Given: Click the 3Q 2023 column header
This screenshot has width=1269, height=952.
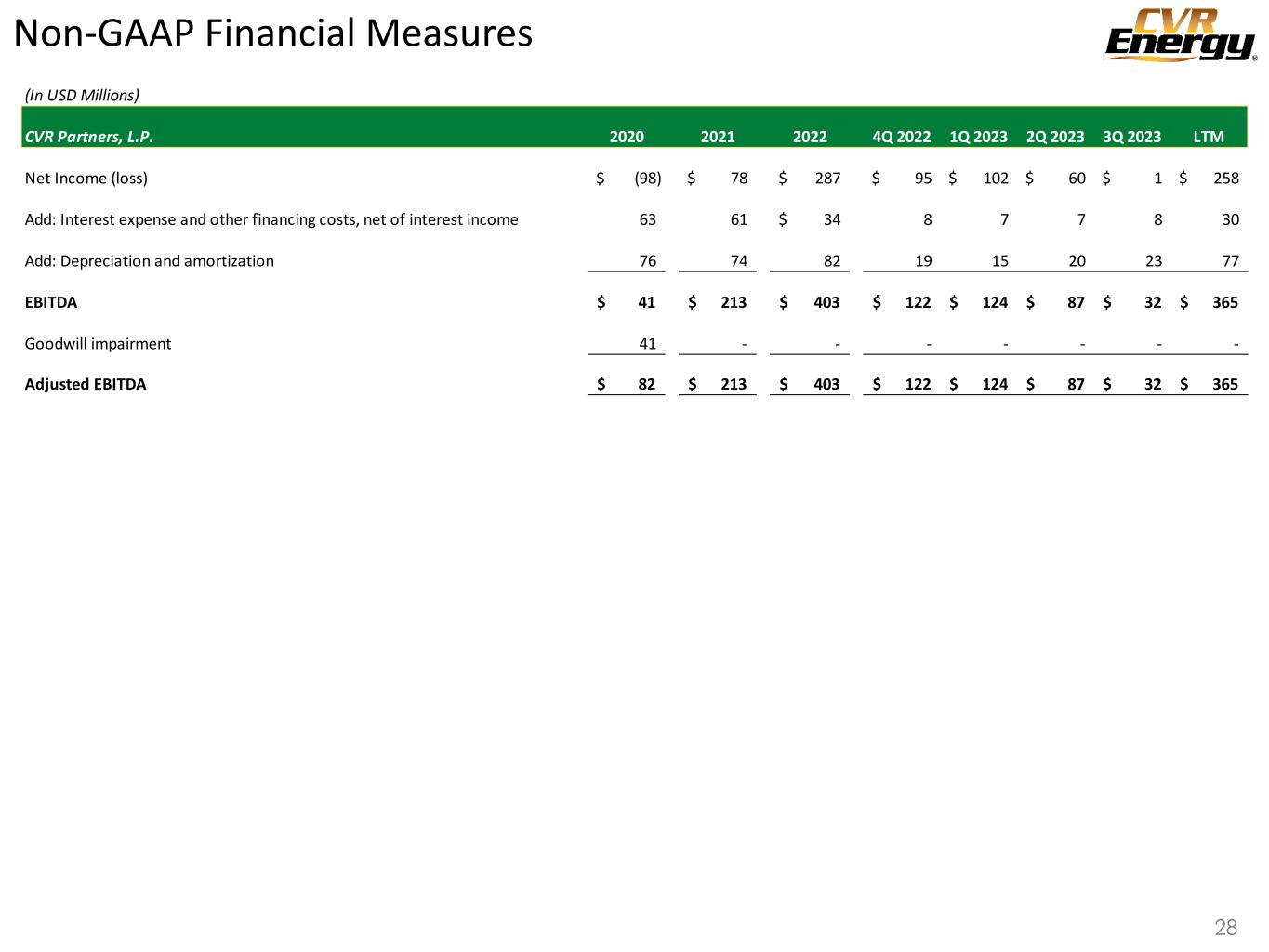Looking at the screenshot, I should coord(1131,137).
